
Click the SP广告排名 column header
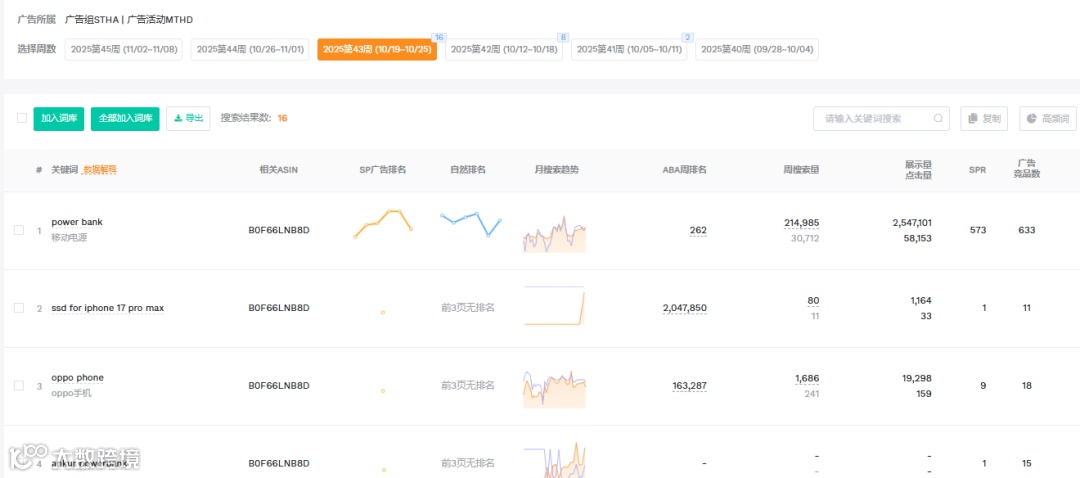pyautogui.click(x=383, y=169)
